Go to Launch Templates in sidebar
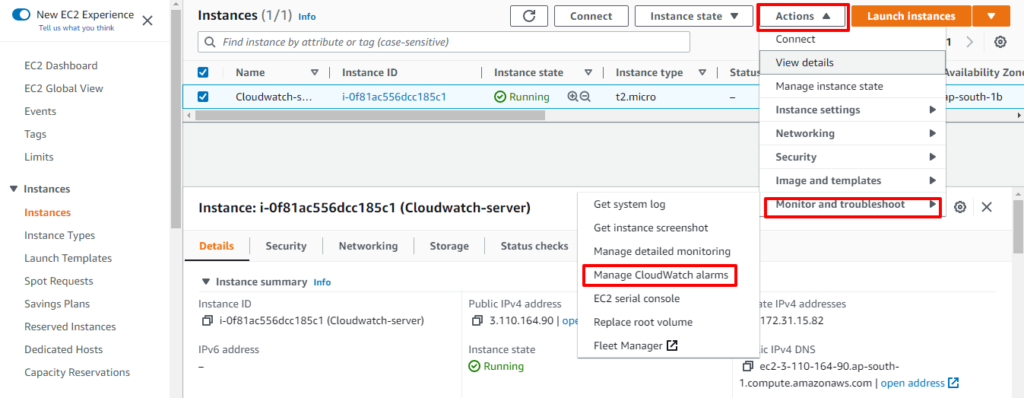 [x=68, y=258]
